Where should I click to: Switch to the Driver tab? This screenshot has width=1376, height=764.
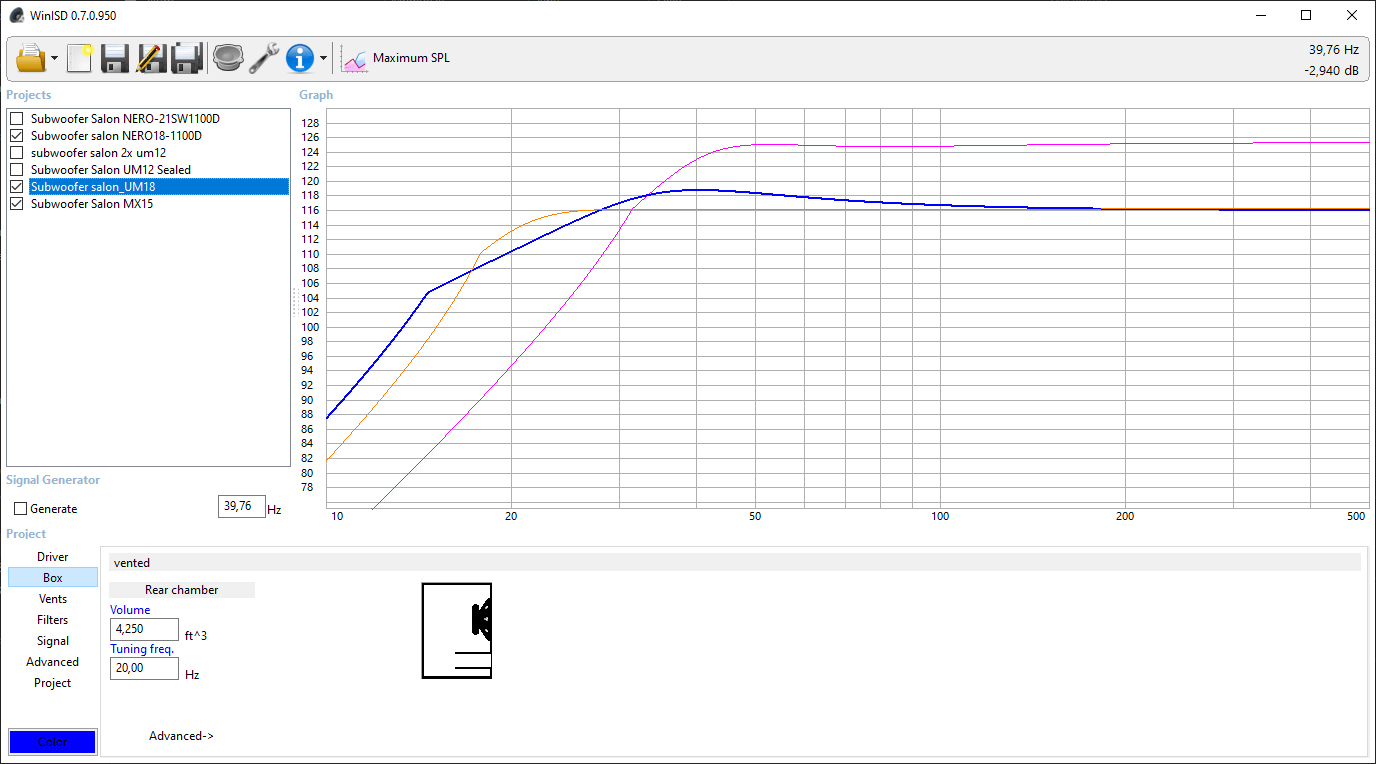click(x=53, y=557)
